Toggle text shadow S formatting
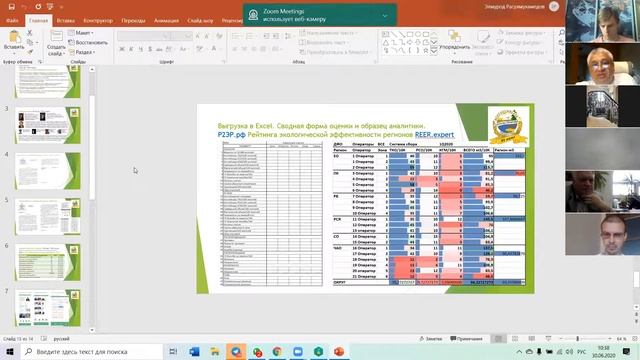Viewport: 640px width, 360px height. tap(150, 49)
